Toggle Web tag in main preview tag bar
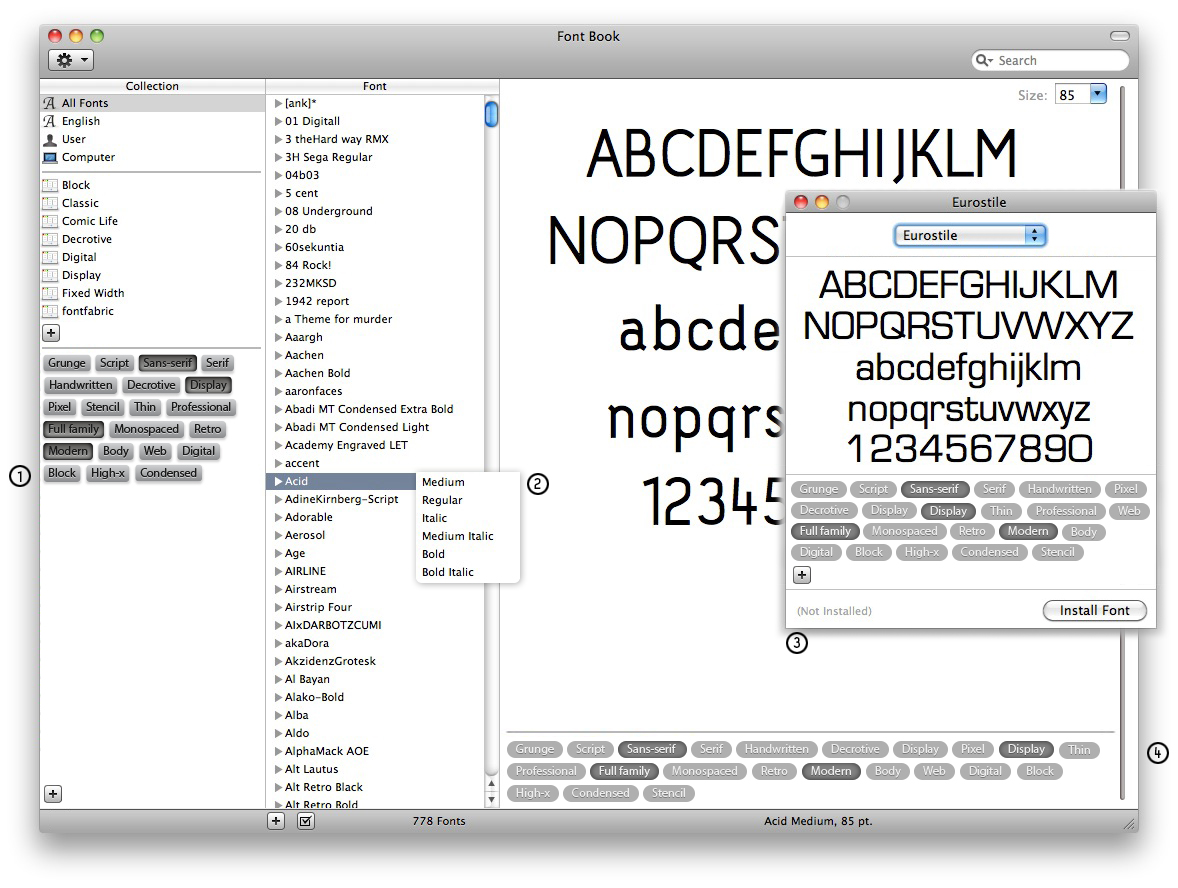The width and height of the screenshot is (1178, 888). coord(934,771)
